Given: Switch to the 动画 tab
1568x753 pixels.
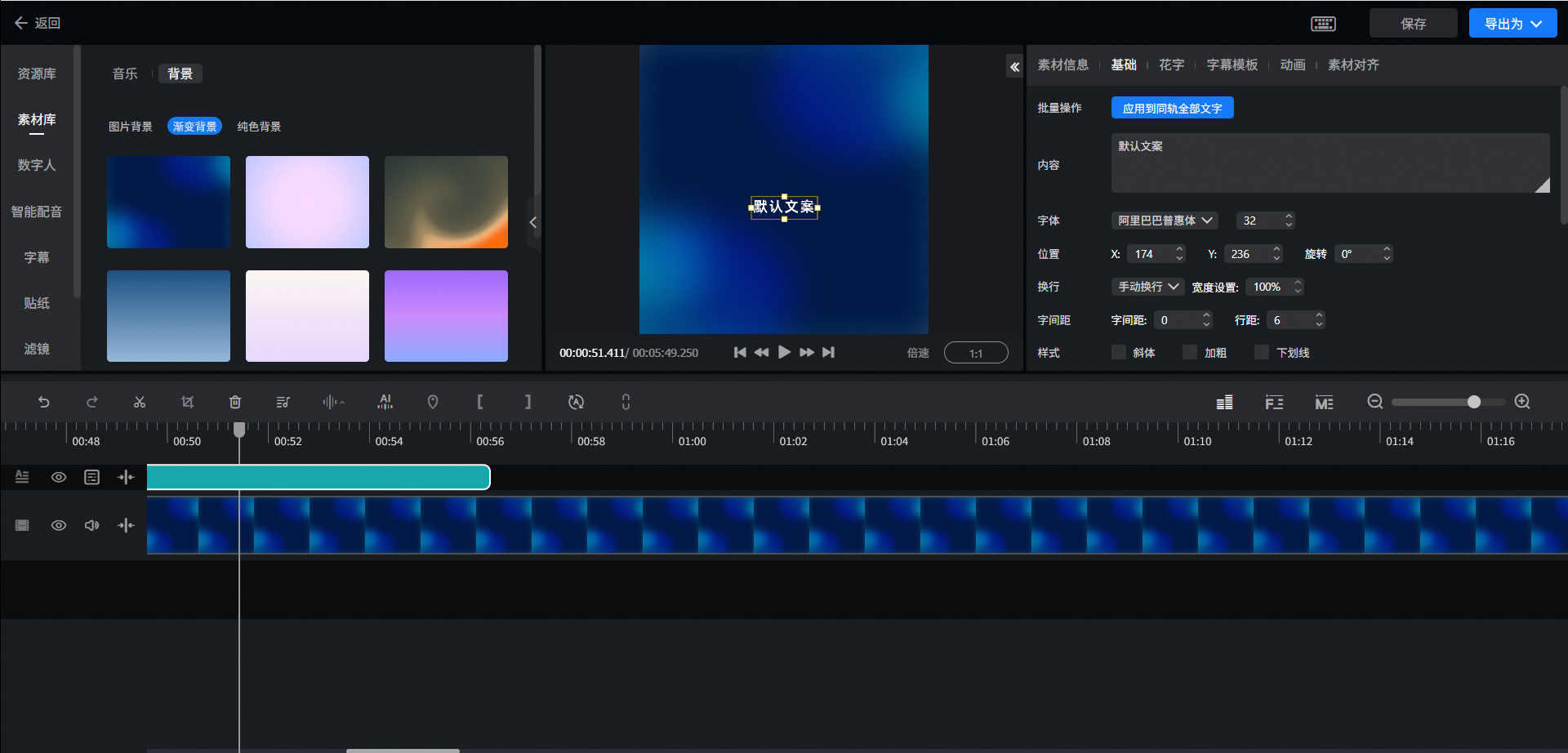Looking at the screenshot, I should coord(1292,65).
